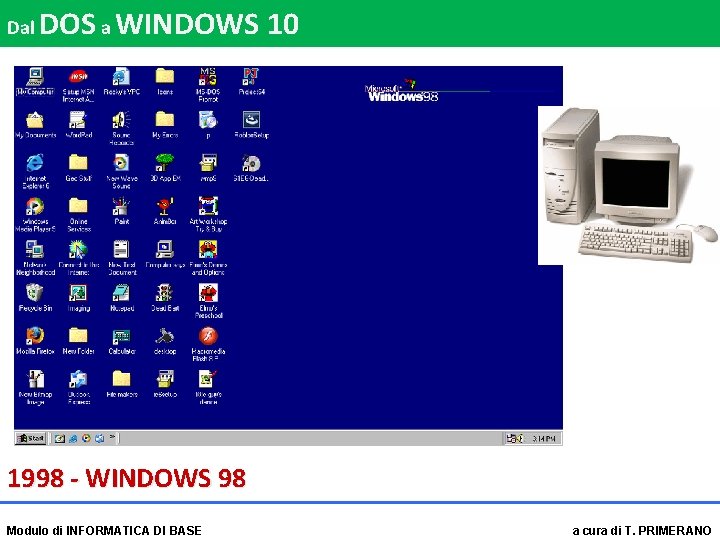
Task: Open My Computer desktop icon
Action: (x=35, y=81)
